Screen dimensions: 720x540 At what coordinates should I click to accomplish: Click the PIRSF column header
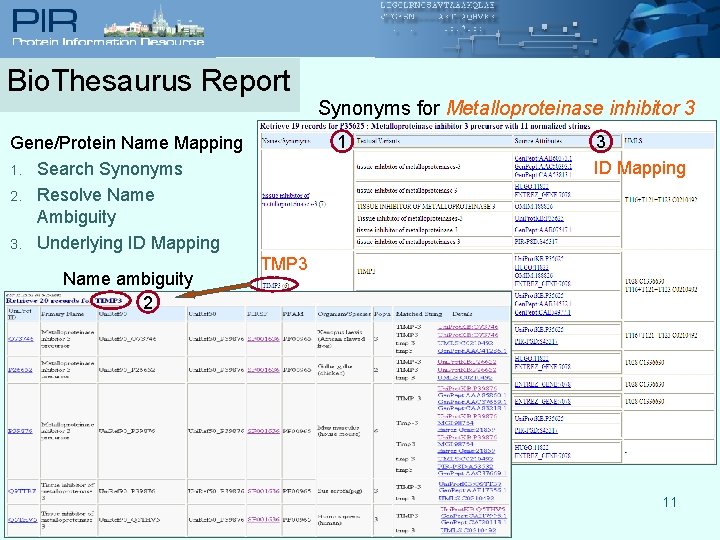[257, 314]
